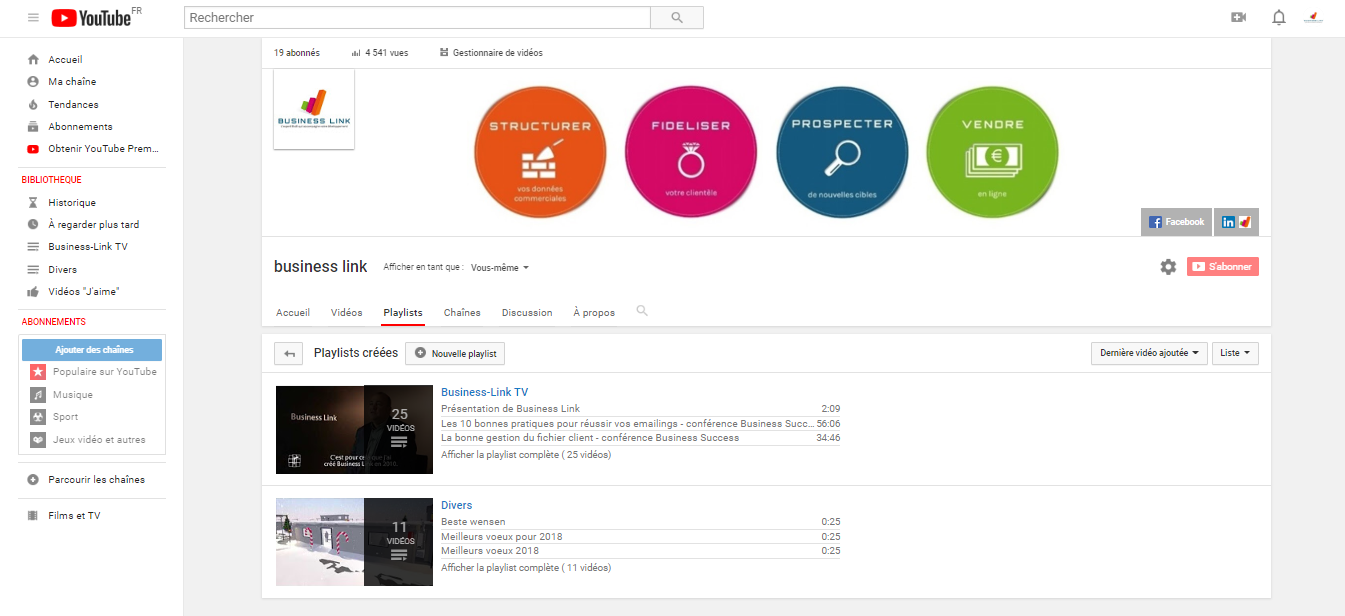Open the Liste view dropdown
Screen dimensions: 1345x616
pos(1235,353)
